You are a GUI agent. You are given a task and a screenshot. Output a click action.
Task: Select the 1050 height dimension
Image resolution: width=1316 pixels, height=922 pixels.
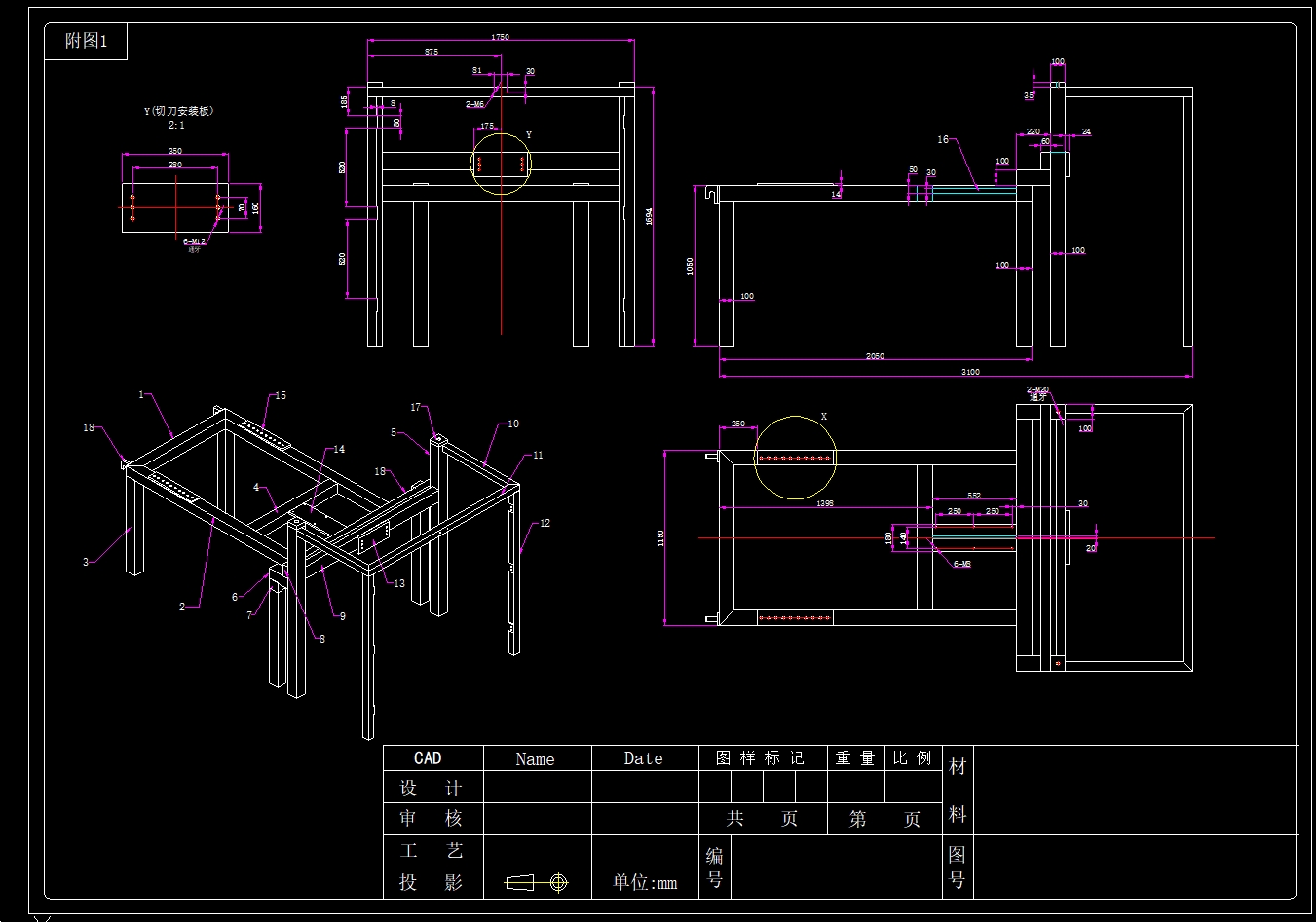pos(690,266)
